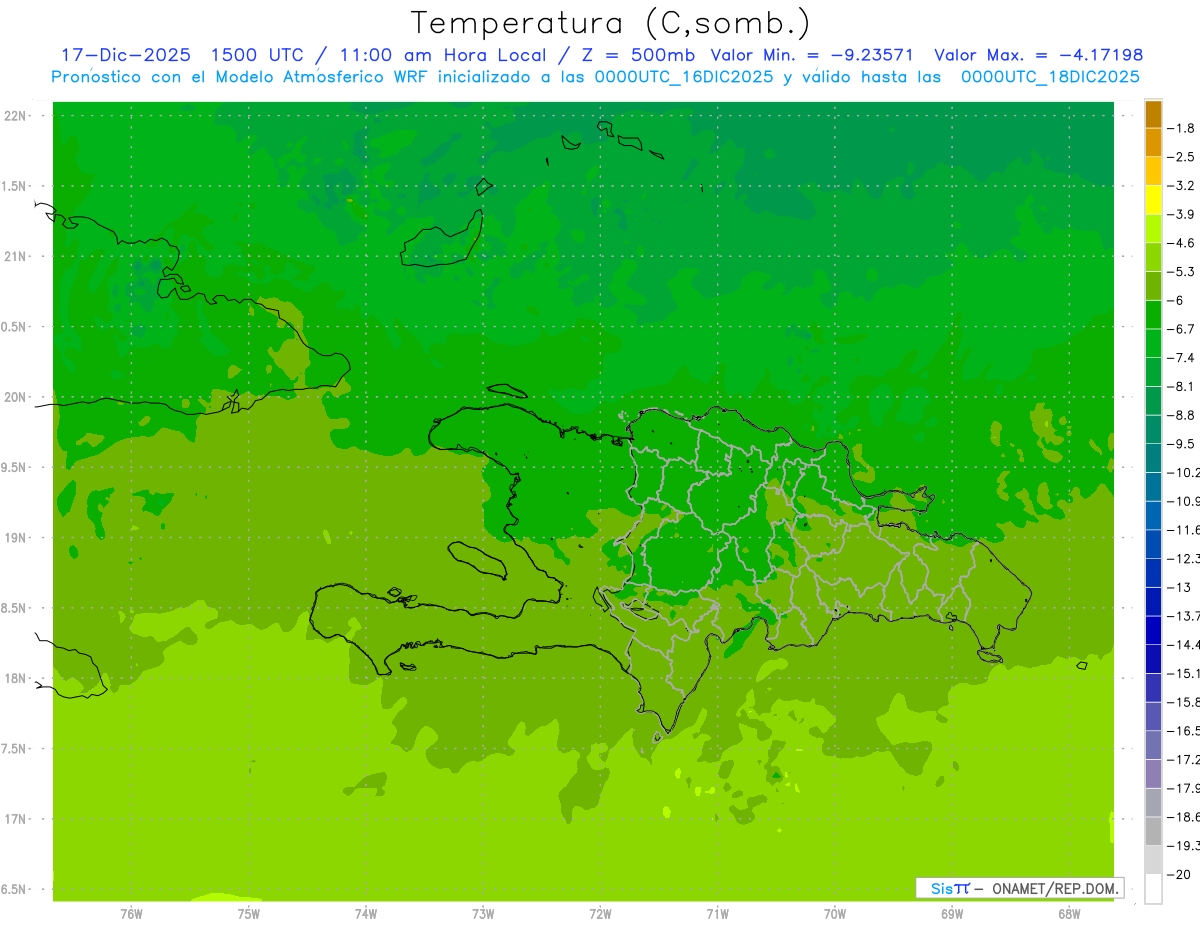This screenshot has width=1200, height=927.
Task: Click the color swatch between -3.2 and -3.9
Action: (x=1153, y=200)
